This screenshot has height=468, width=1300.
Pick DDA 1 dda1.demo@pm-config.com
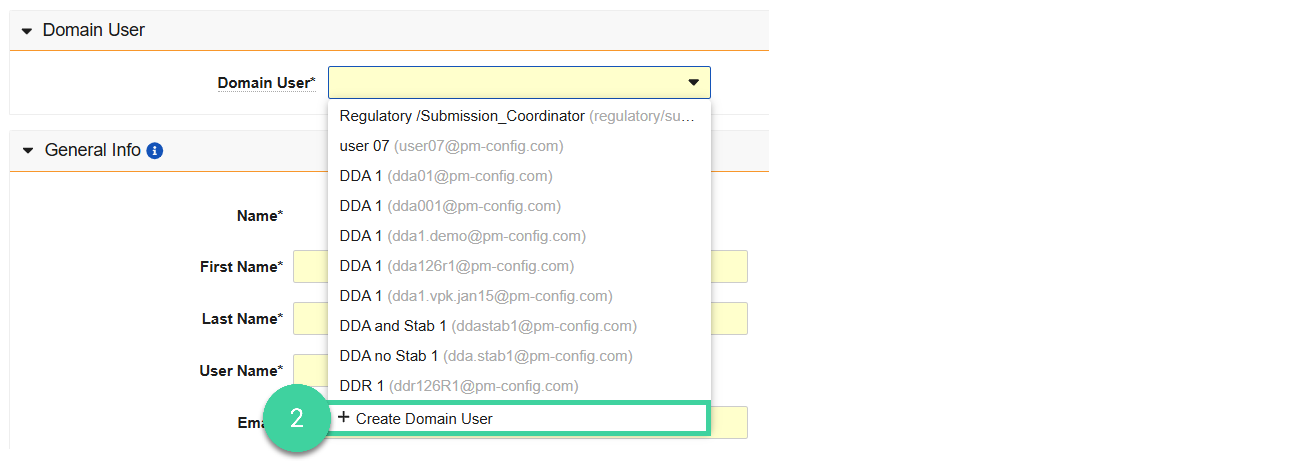pyautogui.click(x=519, y=236)
